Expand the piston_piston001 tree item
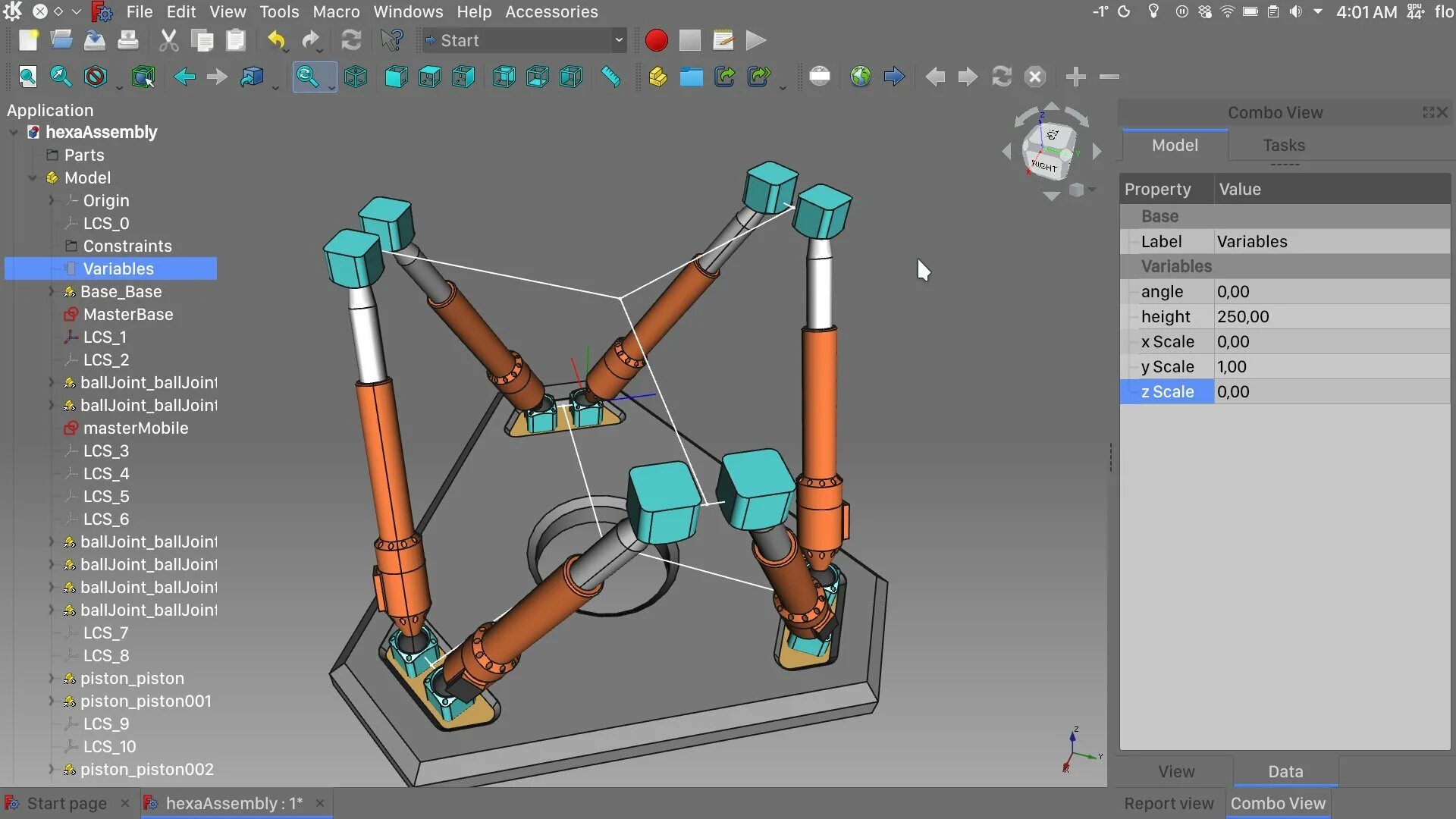 (52, 701)
